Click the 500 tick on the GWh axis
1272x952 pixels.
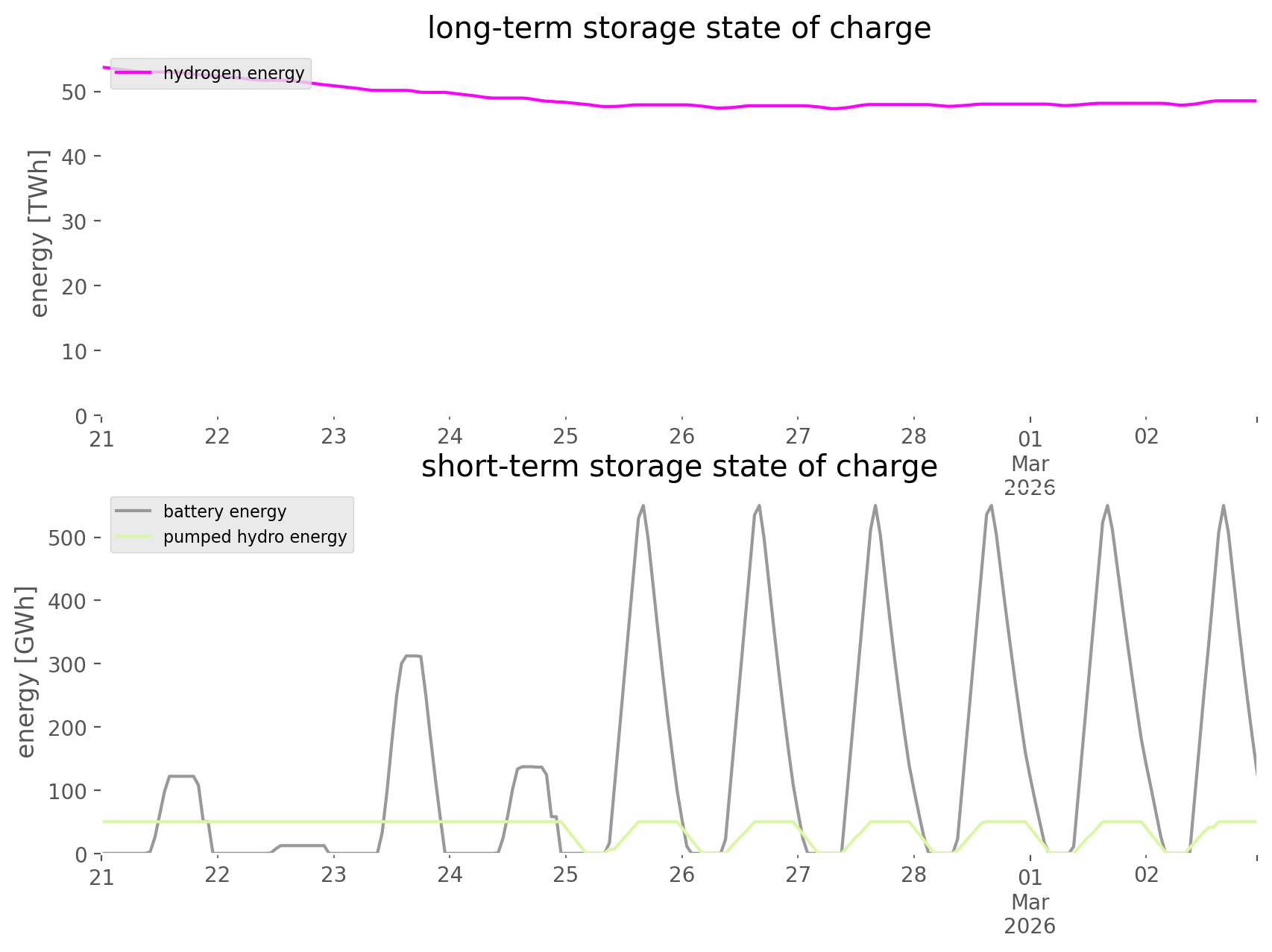(68, 538)
